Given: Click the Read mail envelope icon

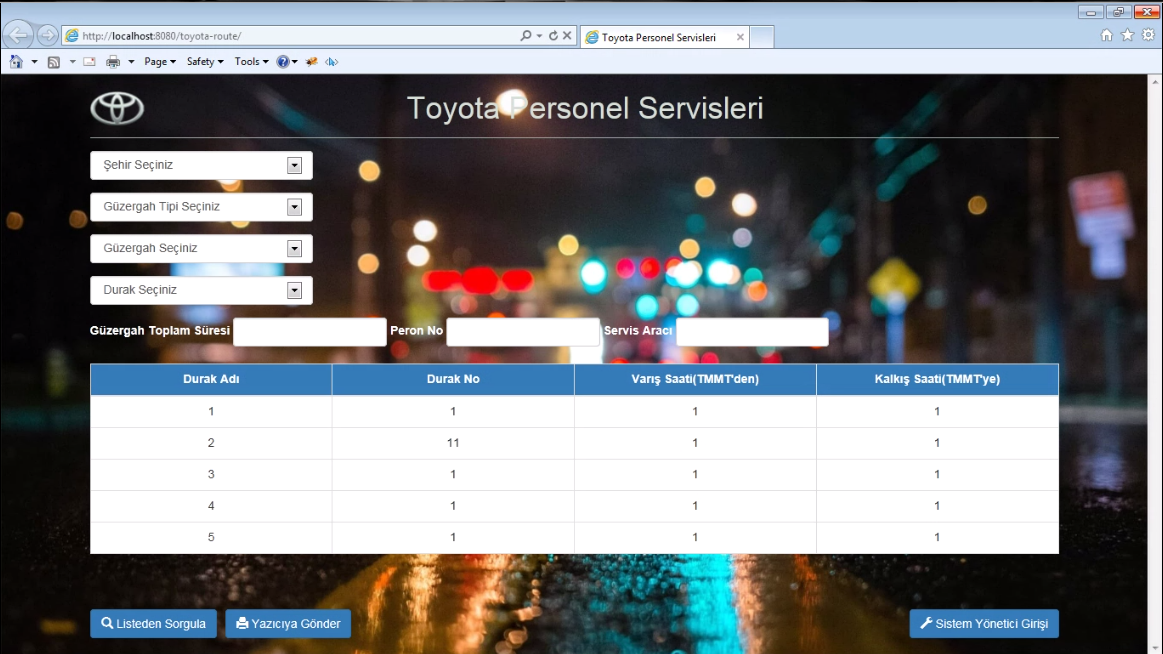Looking at the screenshot, I should point(90,62).
